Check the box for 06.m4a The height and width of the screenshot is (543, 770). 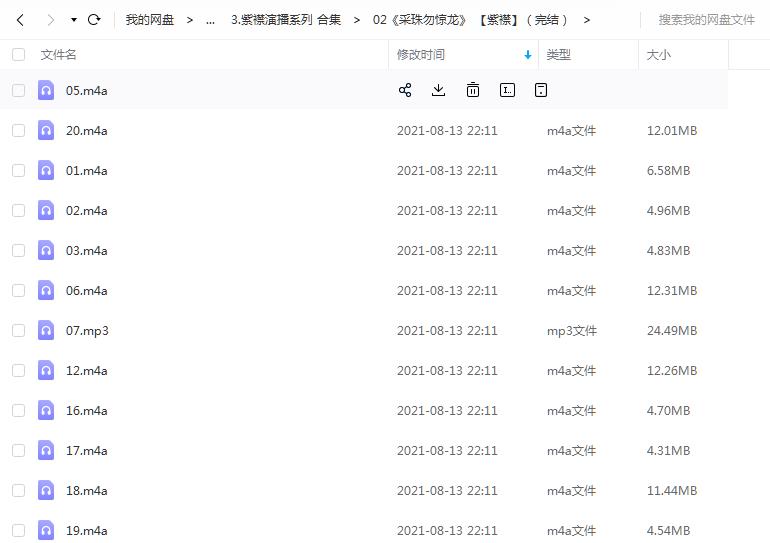pos(19,291)
